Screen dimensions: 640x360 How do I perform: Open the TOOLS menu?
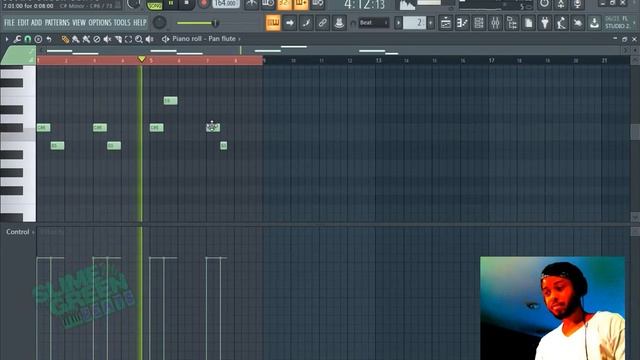point(122,22)
